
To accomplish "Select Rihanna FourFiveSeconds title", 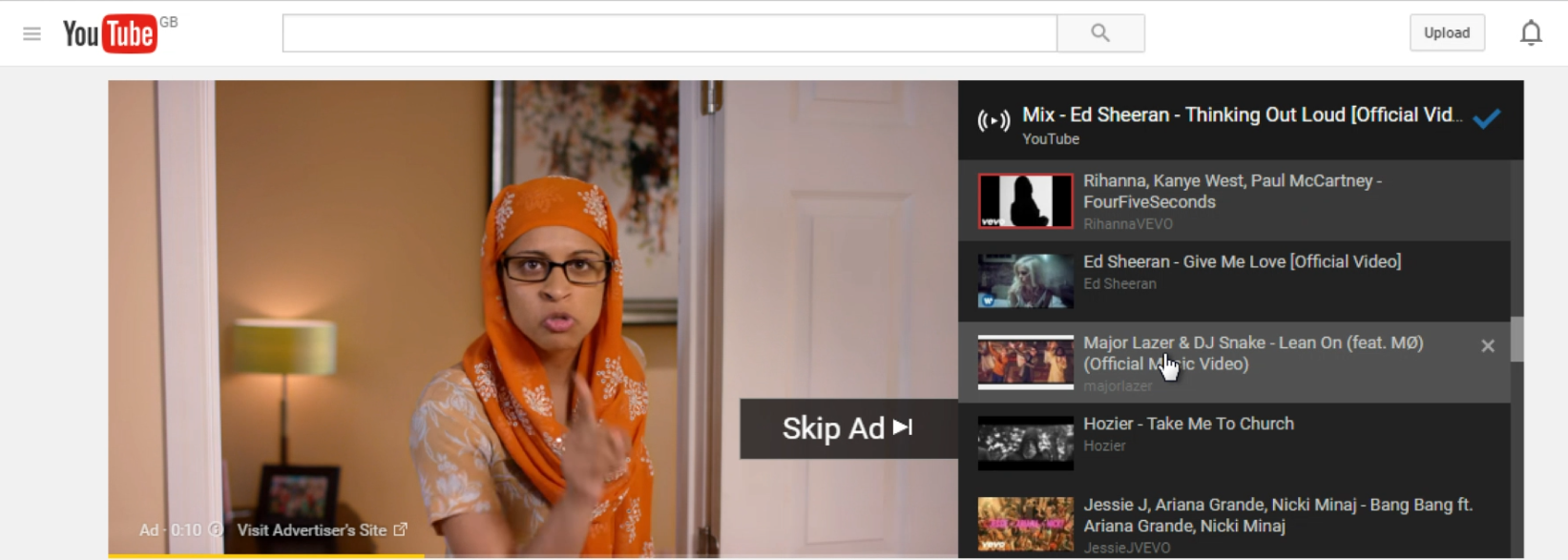I will (x=1232, y=191).
